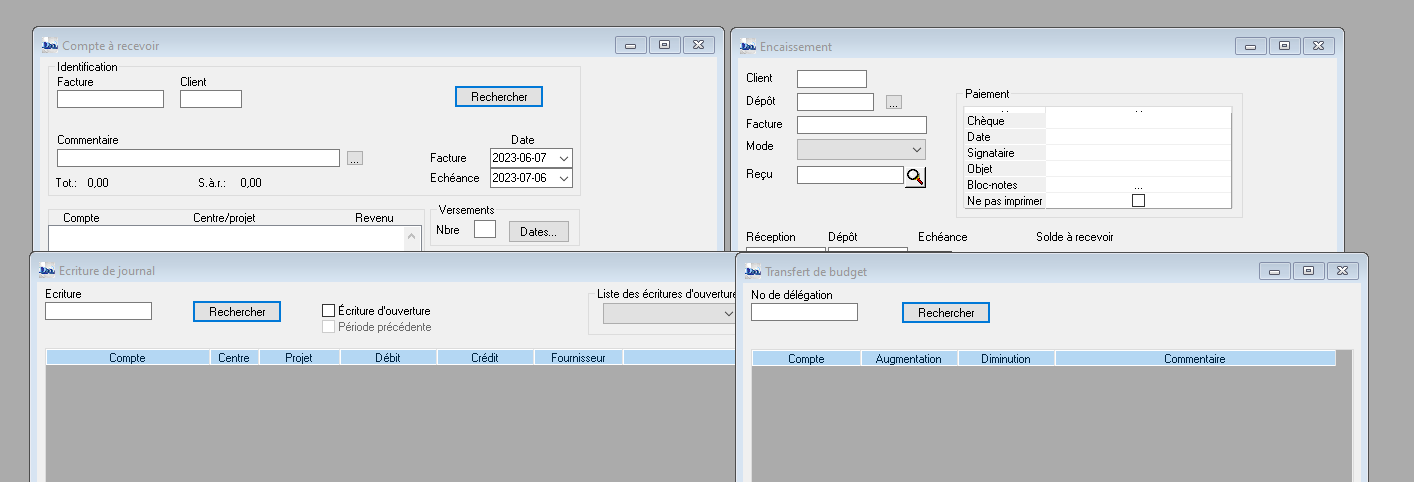
Task: Click the No de délégation input field
Action: click(x=804, y=312)
